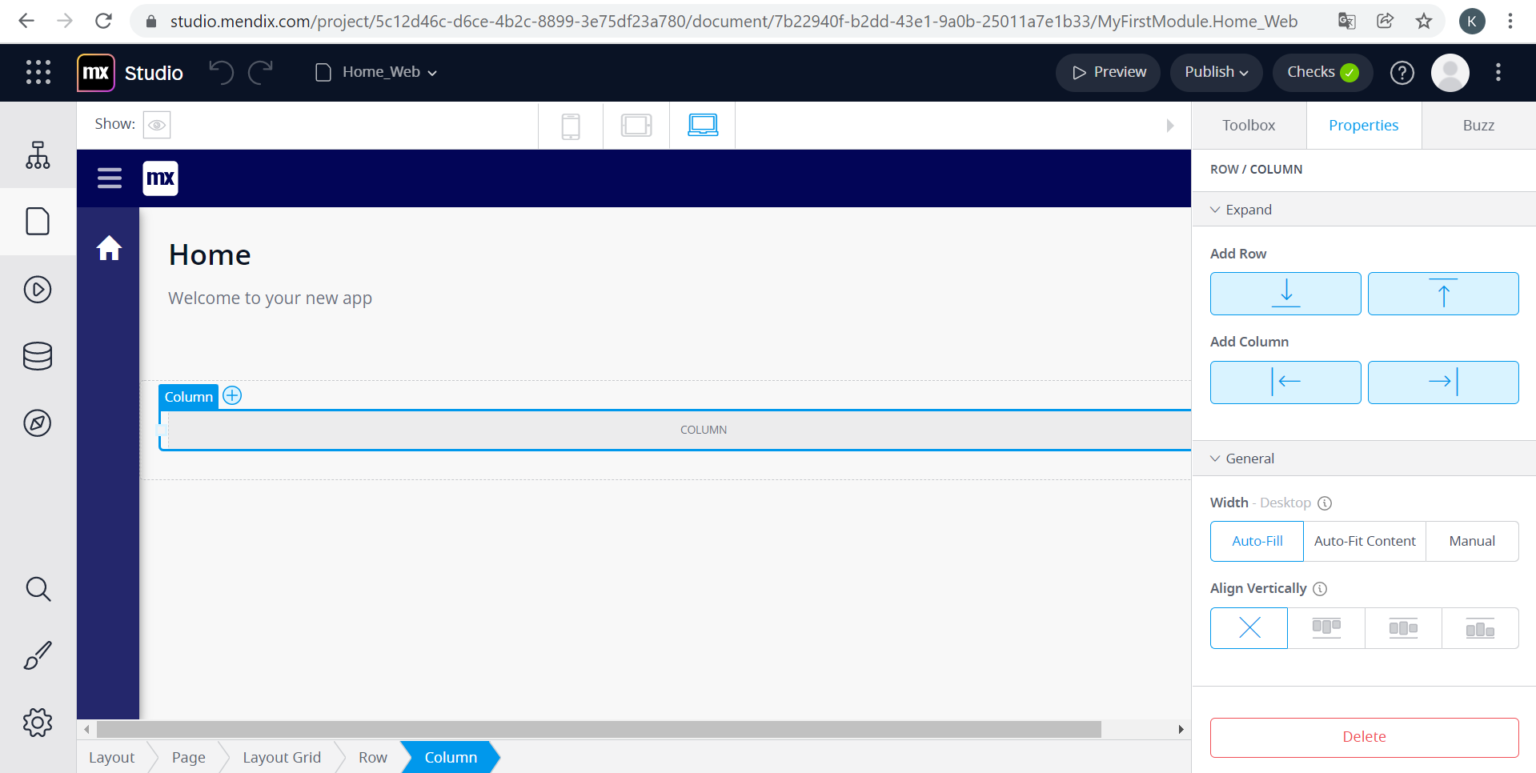Switch to phone preview mode
Viewport: 1536px width, 773px height.
570,125
